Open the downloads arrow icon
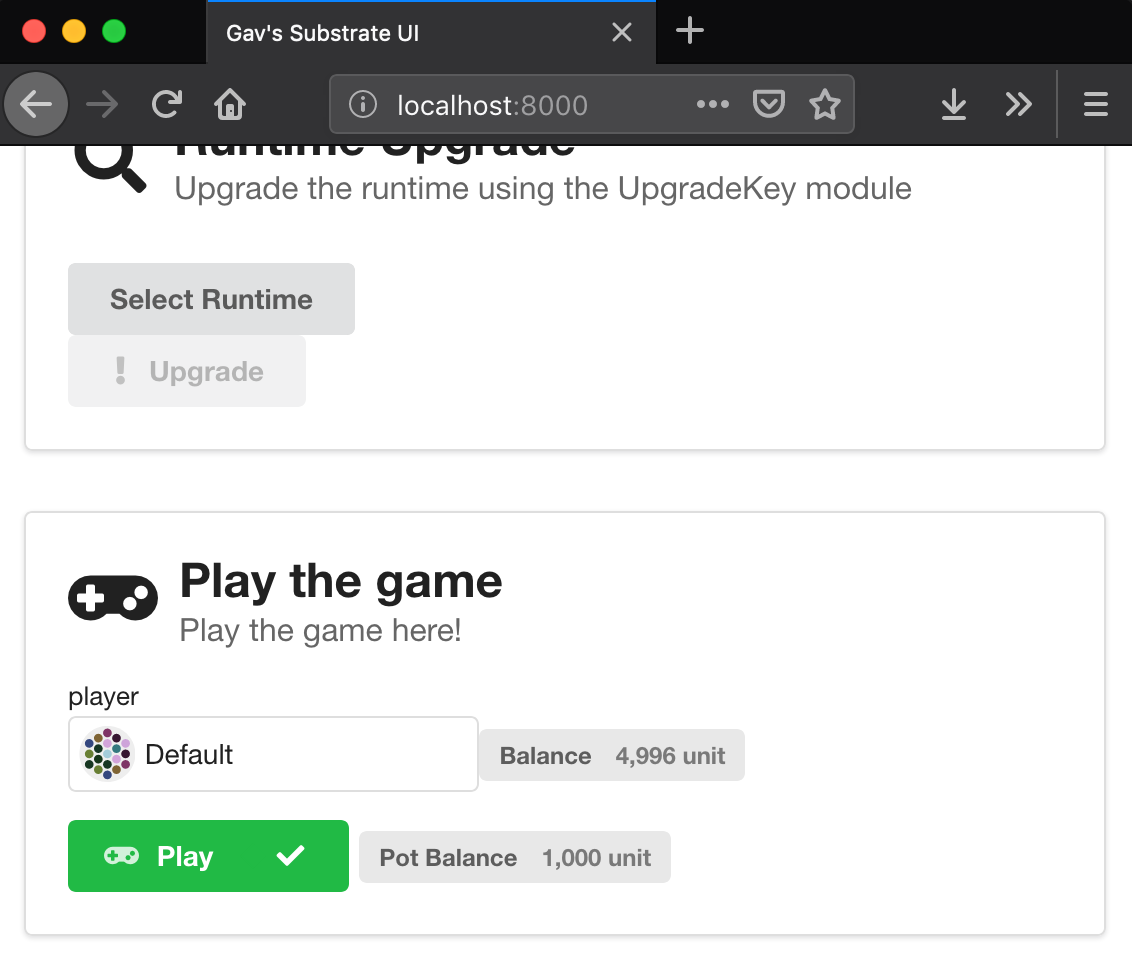The width and height of the screenshot is (1132, 958). click(954, 105)
